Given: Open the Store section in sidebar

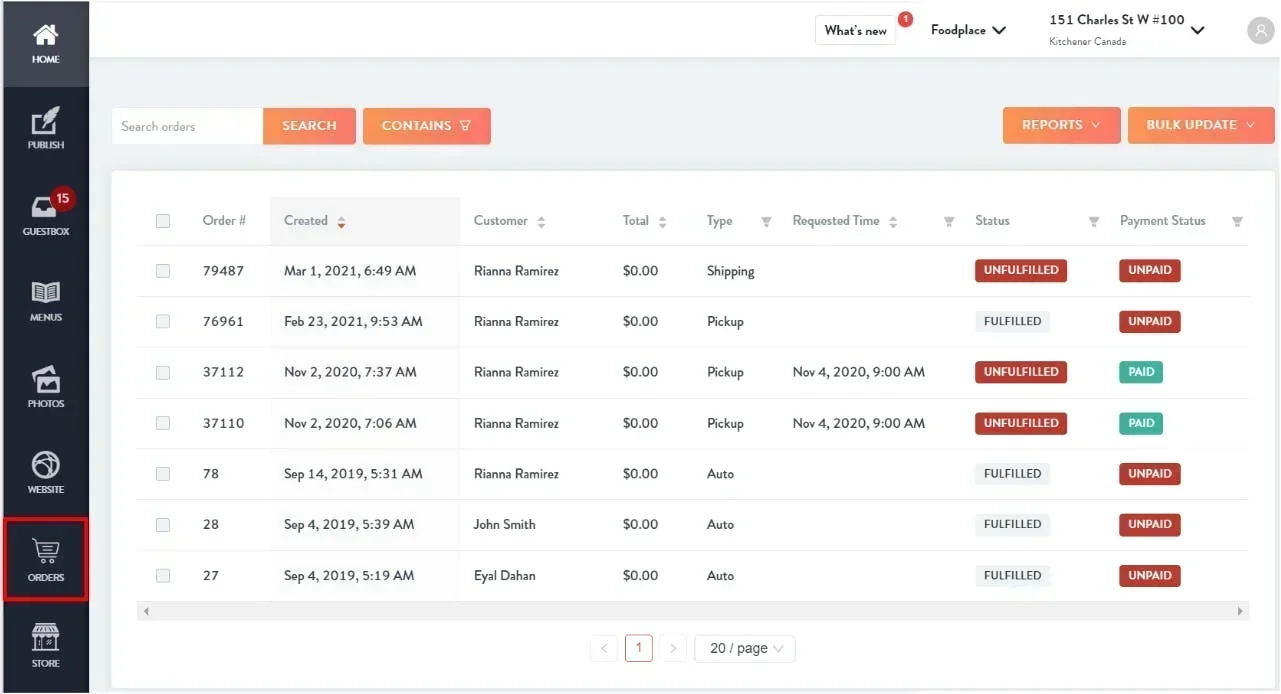Looking at the screenshot, I should (x=45, y=645).
